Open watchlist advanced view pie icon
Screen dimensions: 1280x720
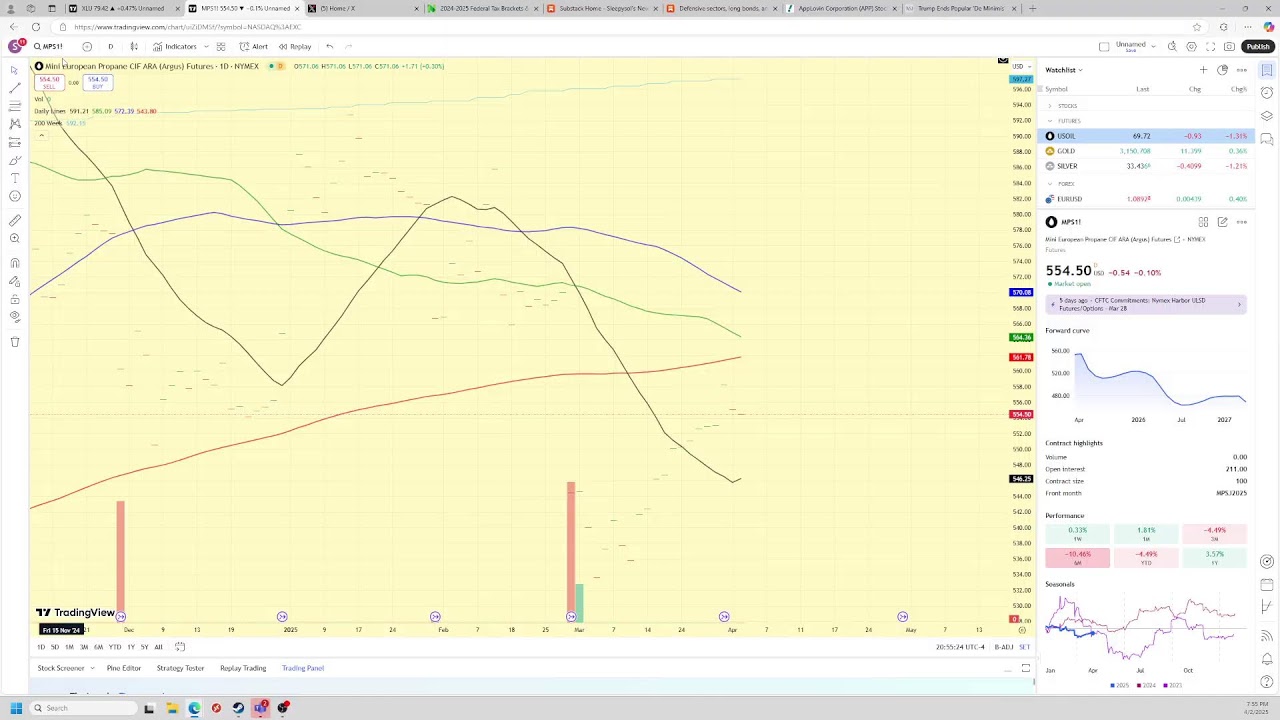(1222, 70)
